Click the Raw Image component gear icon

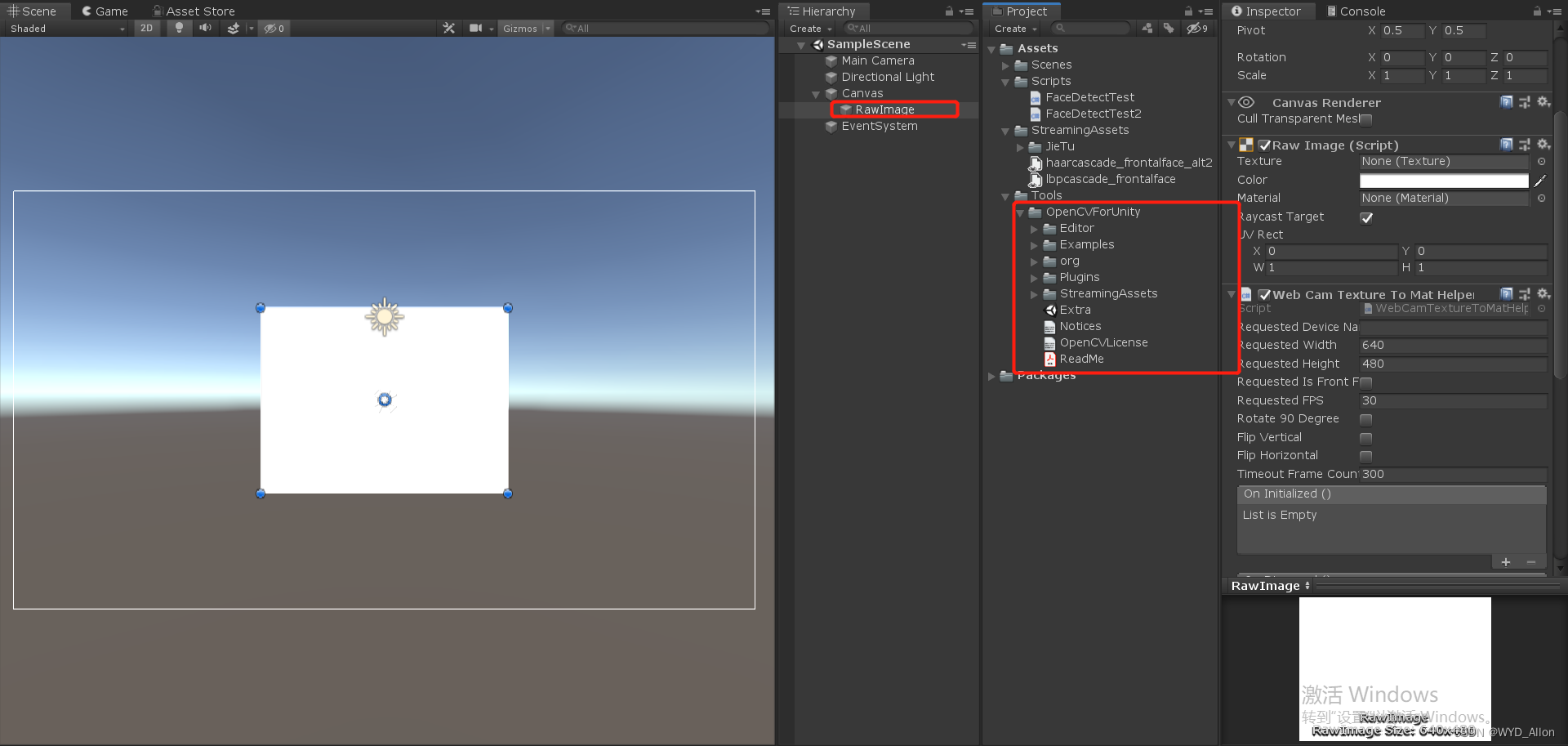pyautogui.click(x=1543, y=145)
